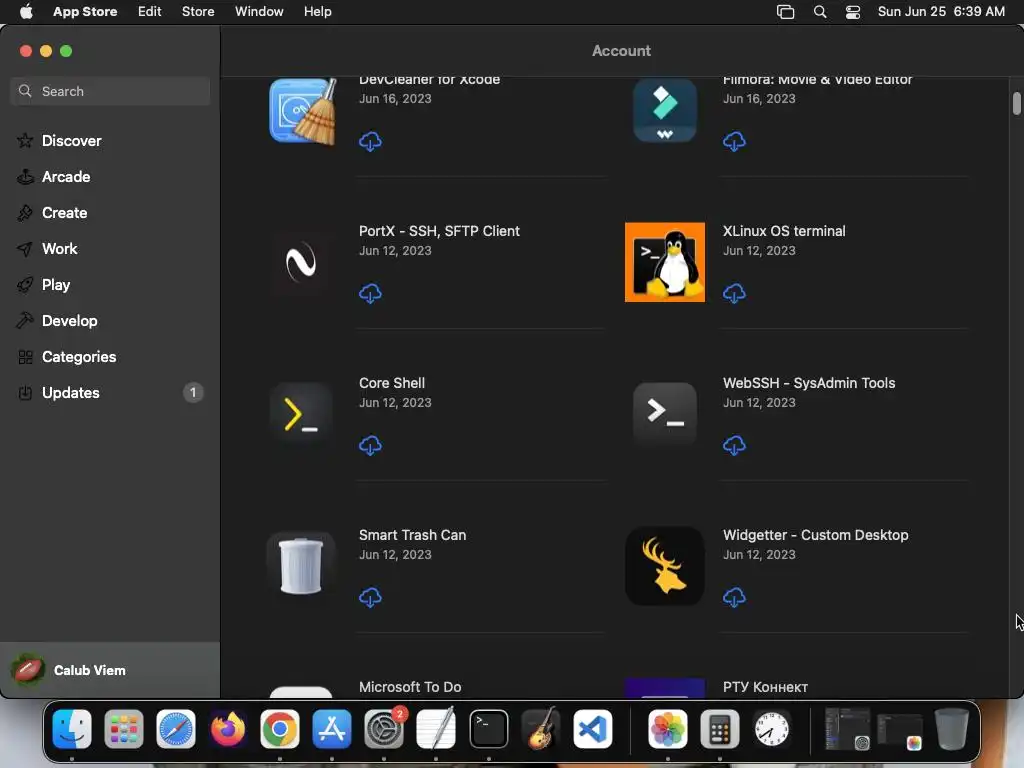Open WebSSH app icon

[665, 414]
